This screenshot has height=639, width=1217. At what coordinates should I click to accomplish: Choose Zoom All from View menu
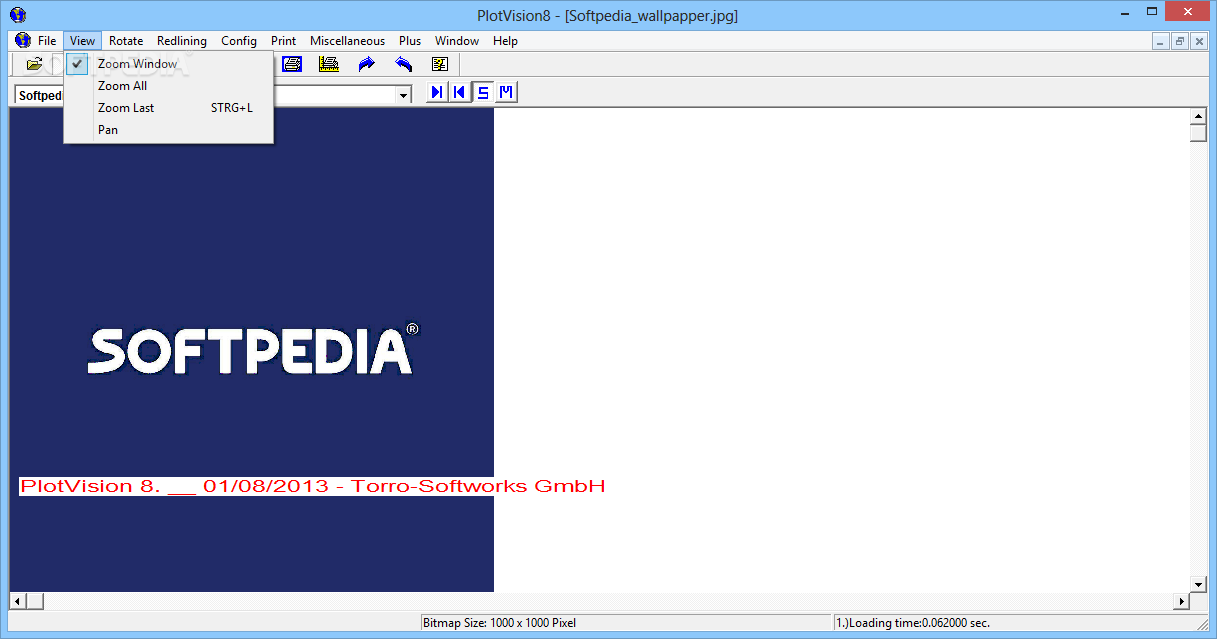[168, 86]
